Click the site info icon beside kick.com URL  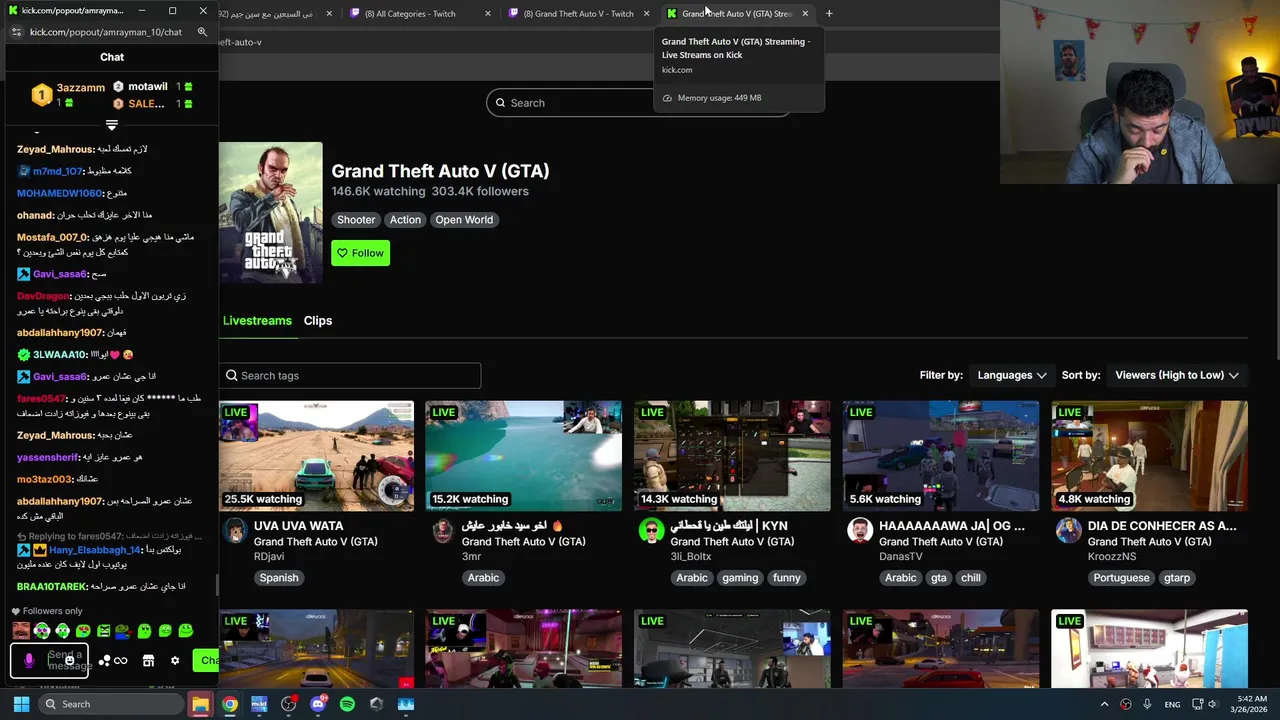click(16, 32)
